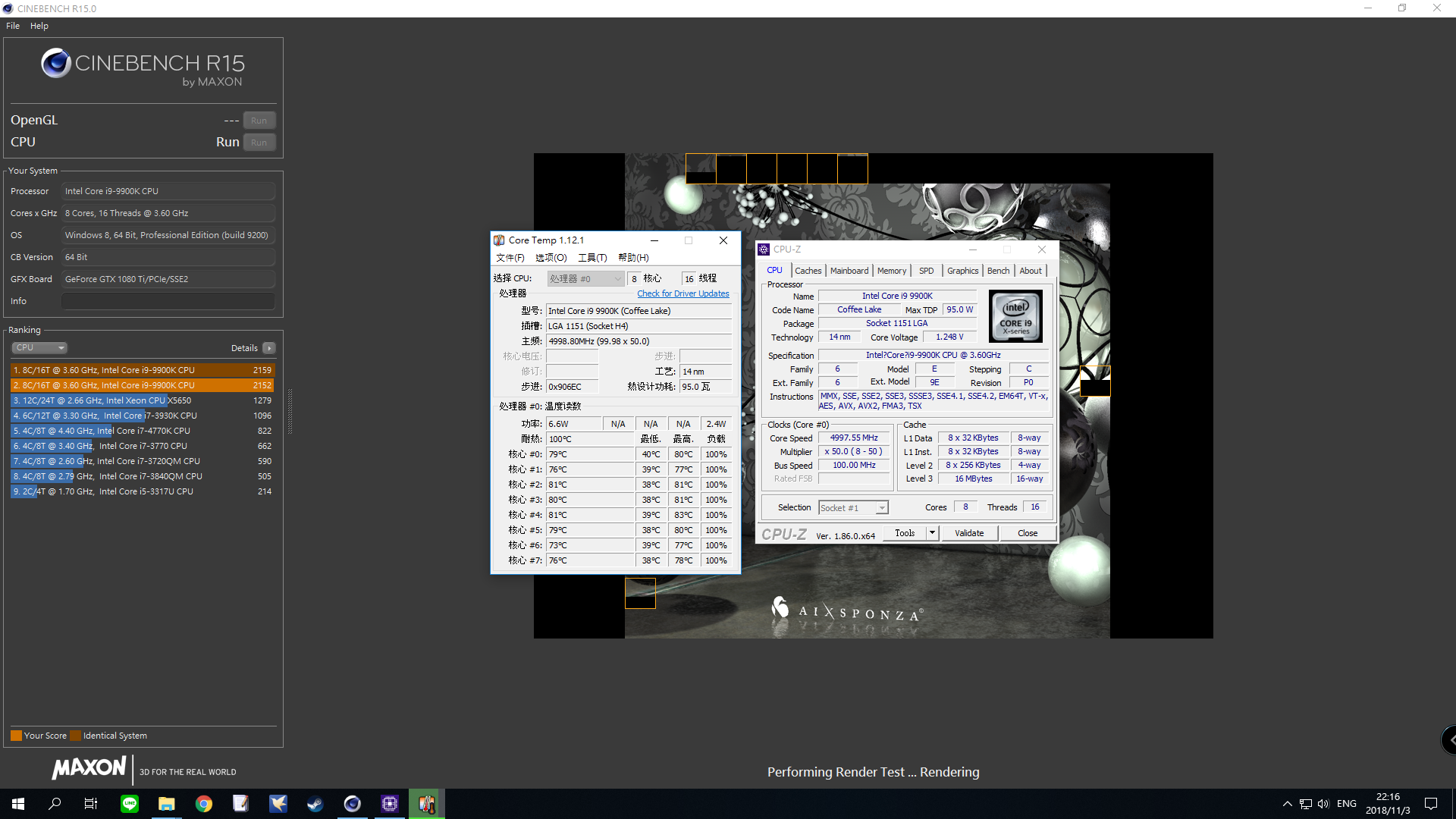Switch to CPU-Z Graphics tab
This screenshot has height=819, width=1456.
963,271
